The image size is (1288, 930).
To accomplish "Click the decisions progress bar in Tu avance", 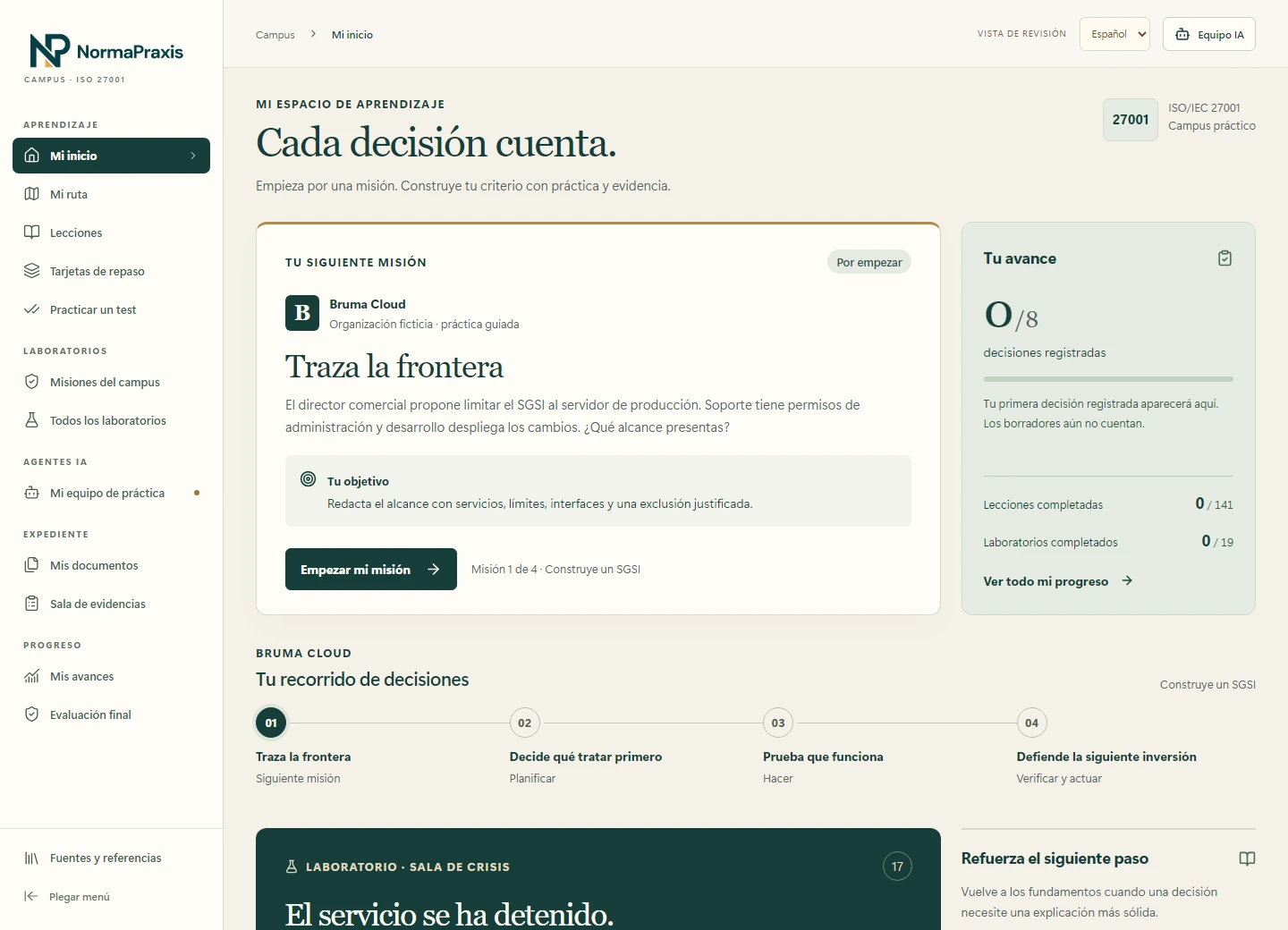I will tap(1108, 379).
